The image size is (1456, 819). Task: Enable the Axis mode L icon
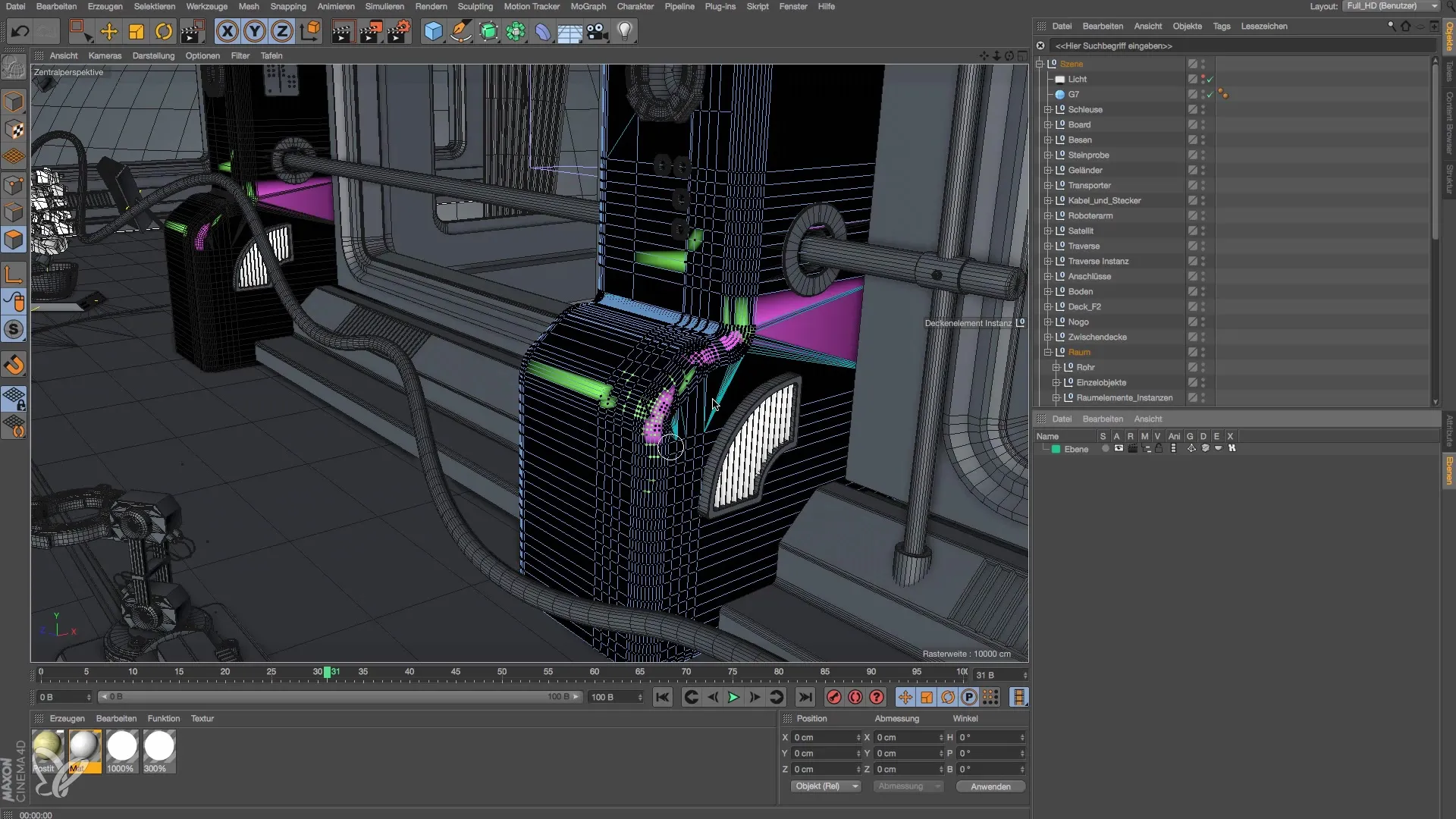(x=14, y=274)
